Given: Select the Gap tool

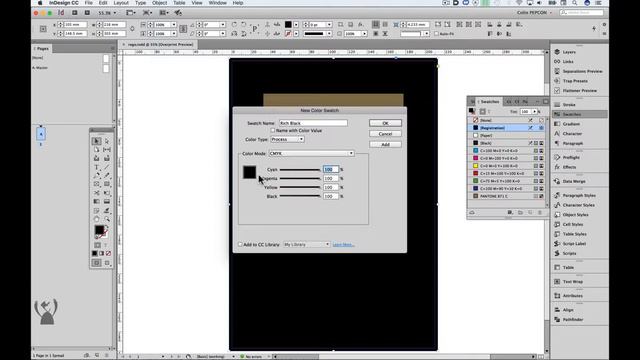Looking at the screenshot, I should [107, 150].
